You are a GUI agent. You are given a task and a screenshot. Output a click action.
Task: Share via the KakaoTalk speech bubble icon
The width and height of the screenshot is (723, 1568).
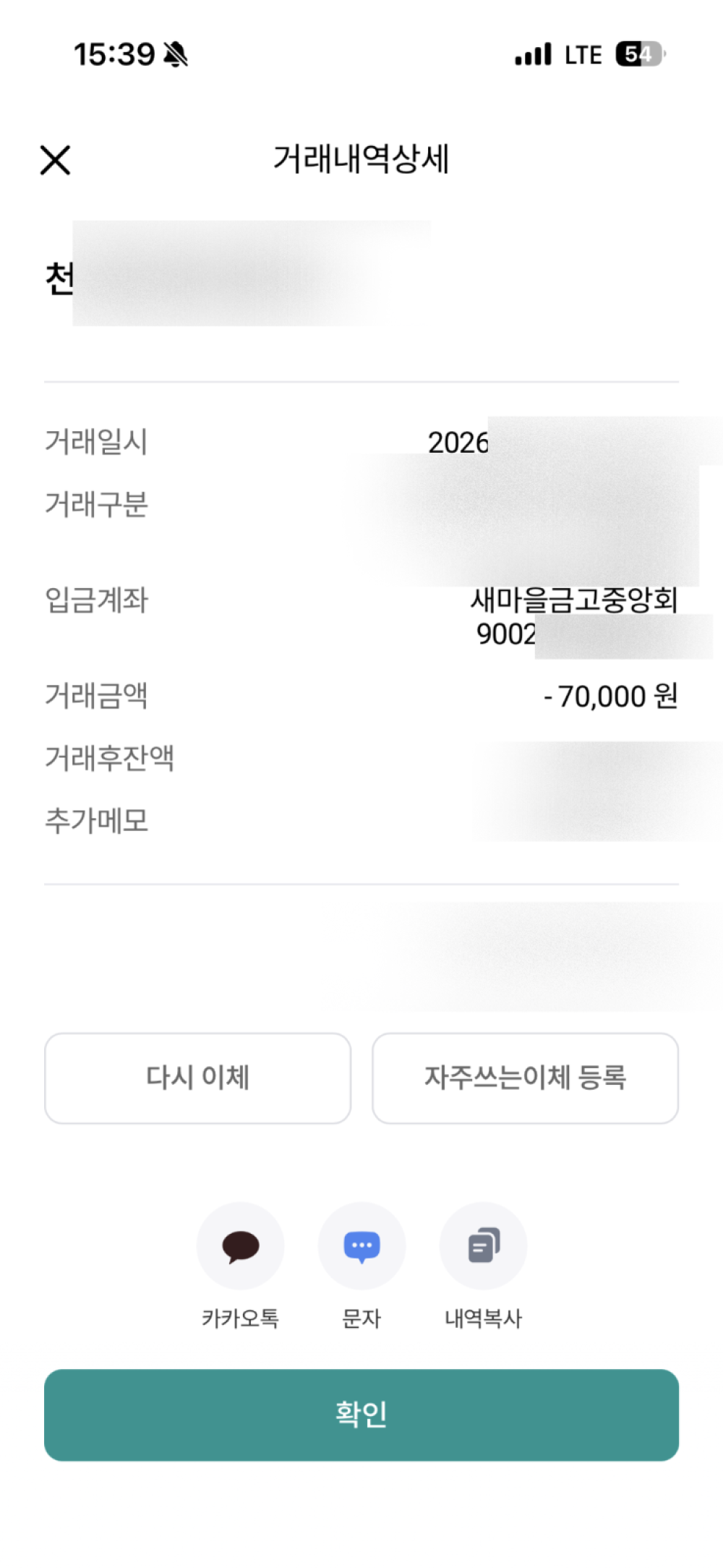pyautogui.click(x=240, y=1245)
